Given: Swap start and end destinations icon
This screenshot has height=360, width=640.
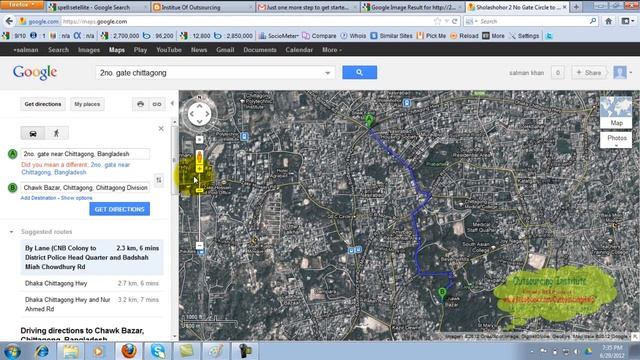Looking at the screenshot, I should click(159, 180).
